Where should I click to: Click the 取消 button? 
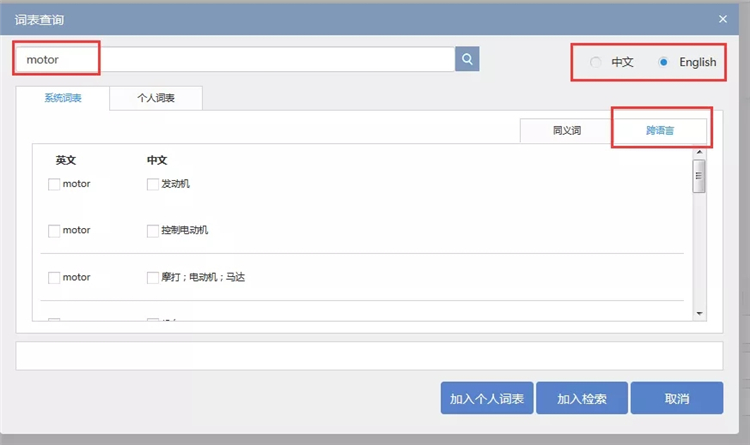676,398
